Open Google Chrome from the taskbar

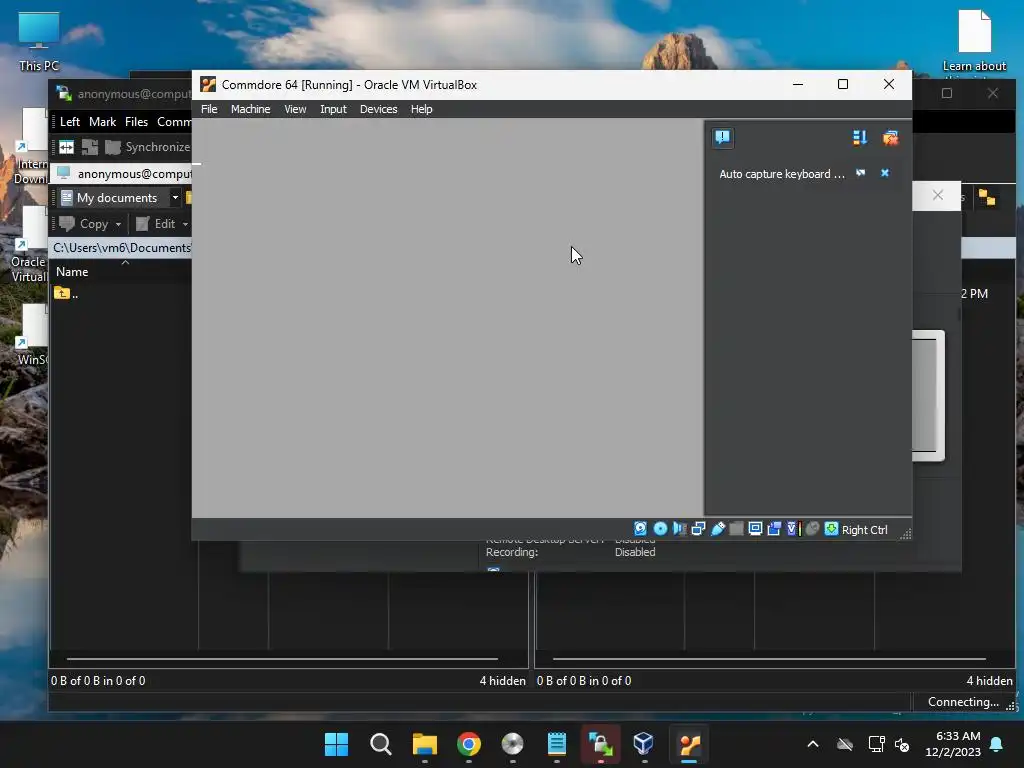tap(468, 744)
